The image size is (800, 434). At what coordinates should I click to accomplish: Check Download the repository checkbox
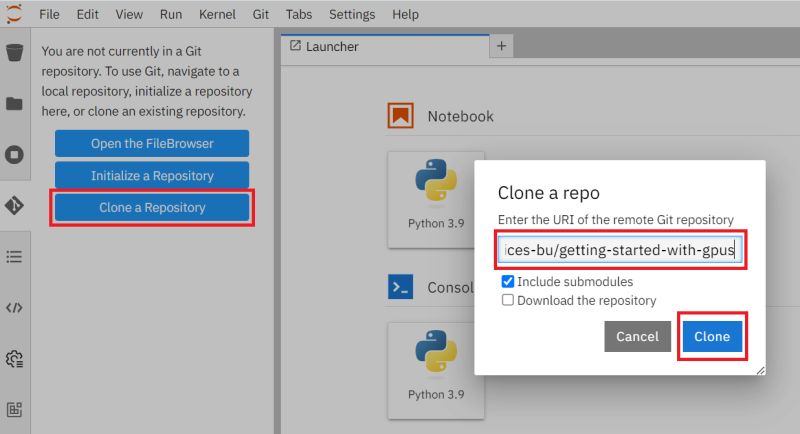(508, 300)
